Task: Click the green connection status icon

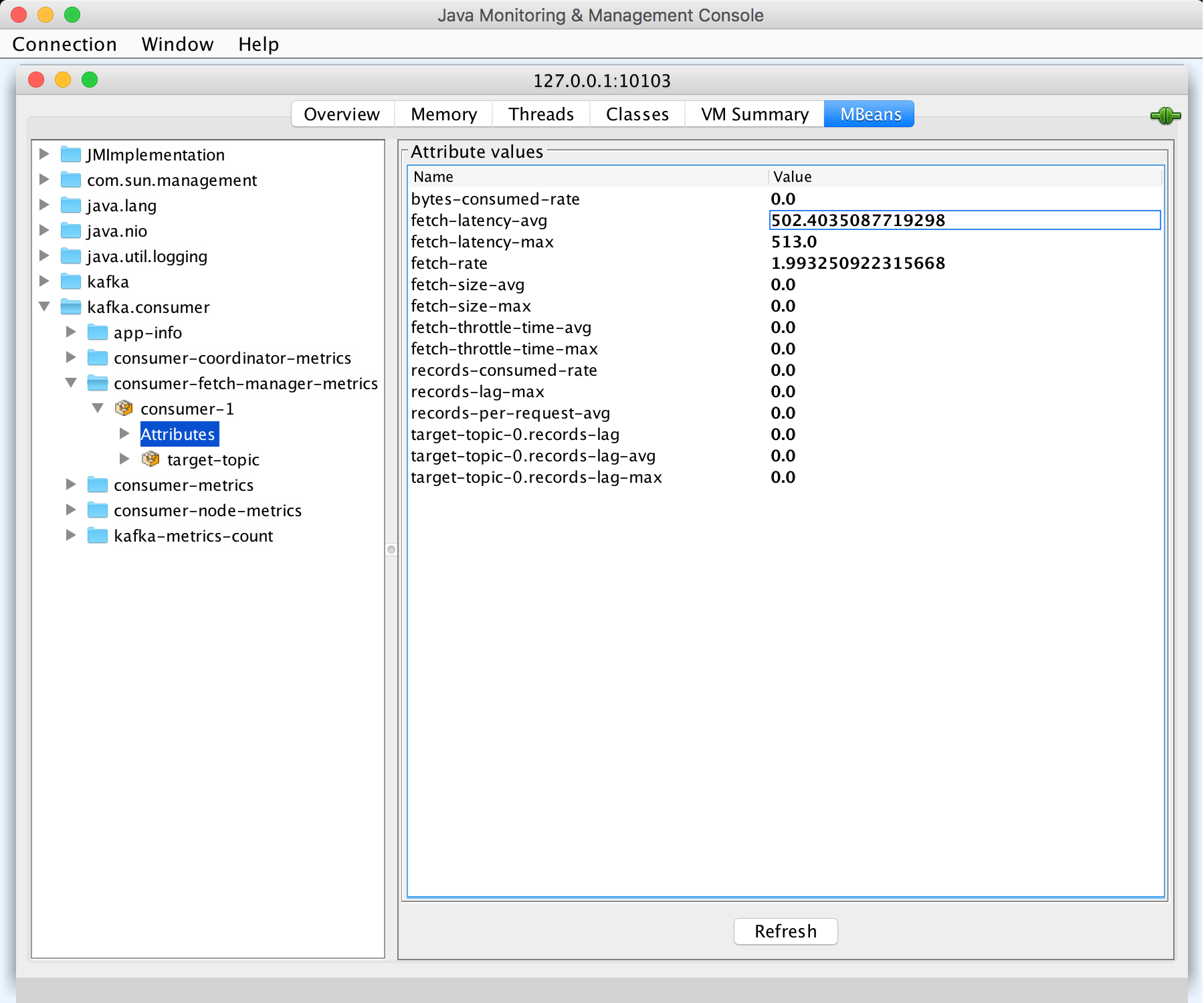Action: coord(1165,116)
